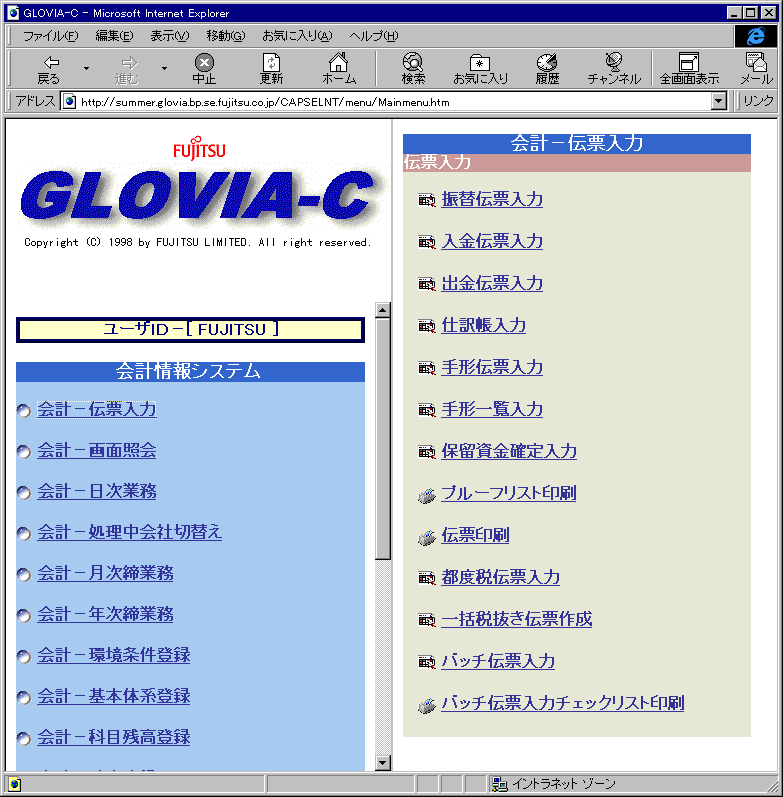
Task: Click printer icon beside バッチ伝票入力チェックリスト印刷
Action: (427, 706)
